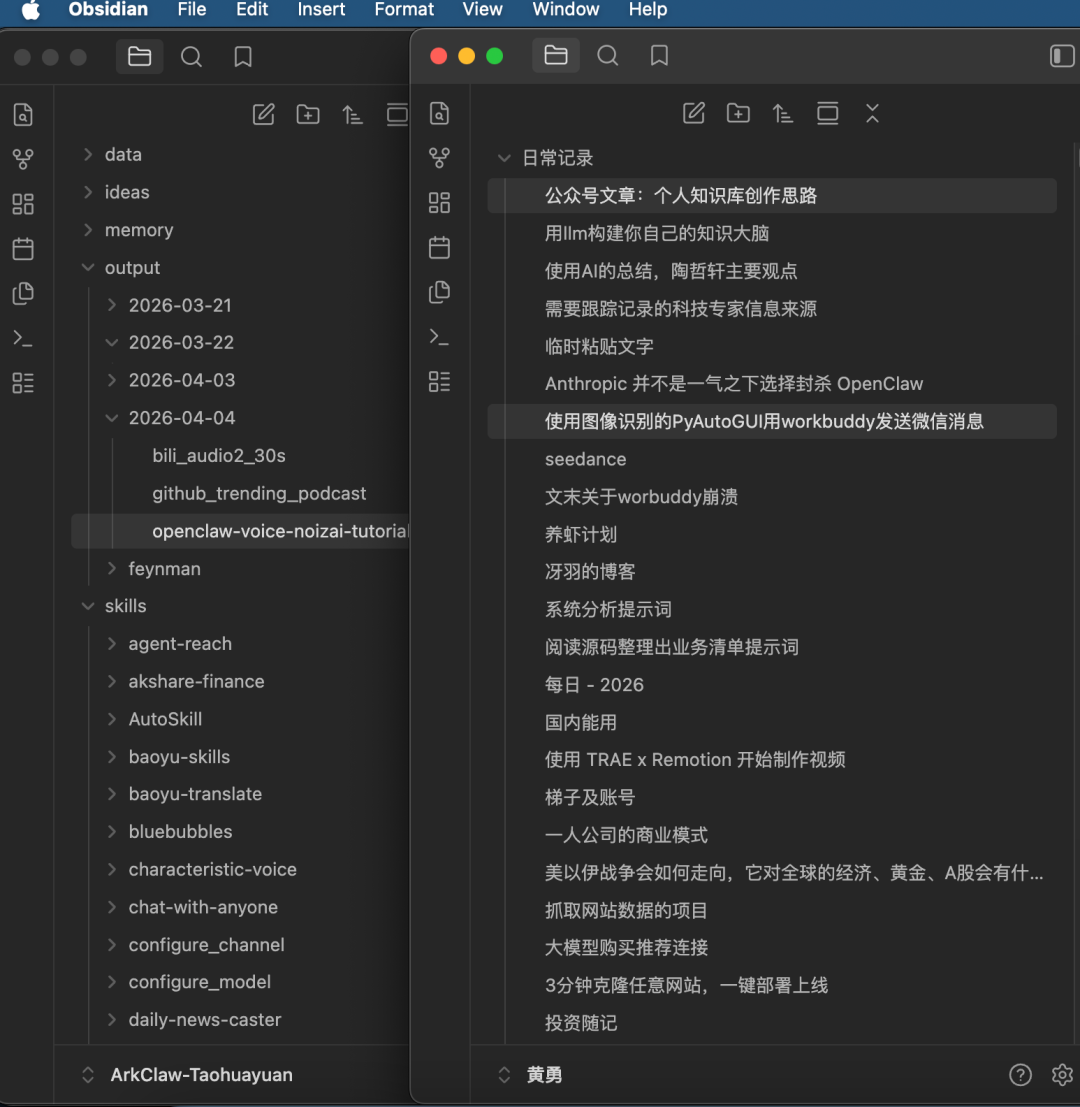Open the Help menu

(x=648, y=10)
